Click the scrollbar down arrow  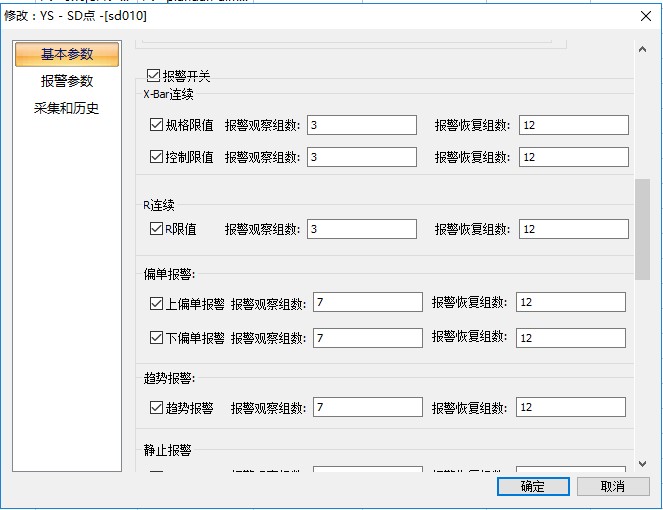[x=642, y=463]
